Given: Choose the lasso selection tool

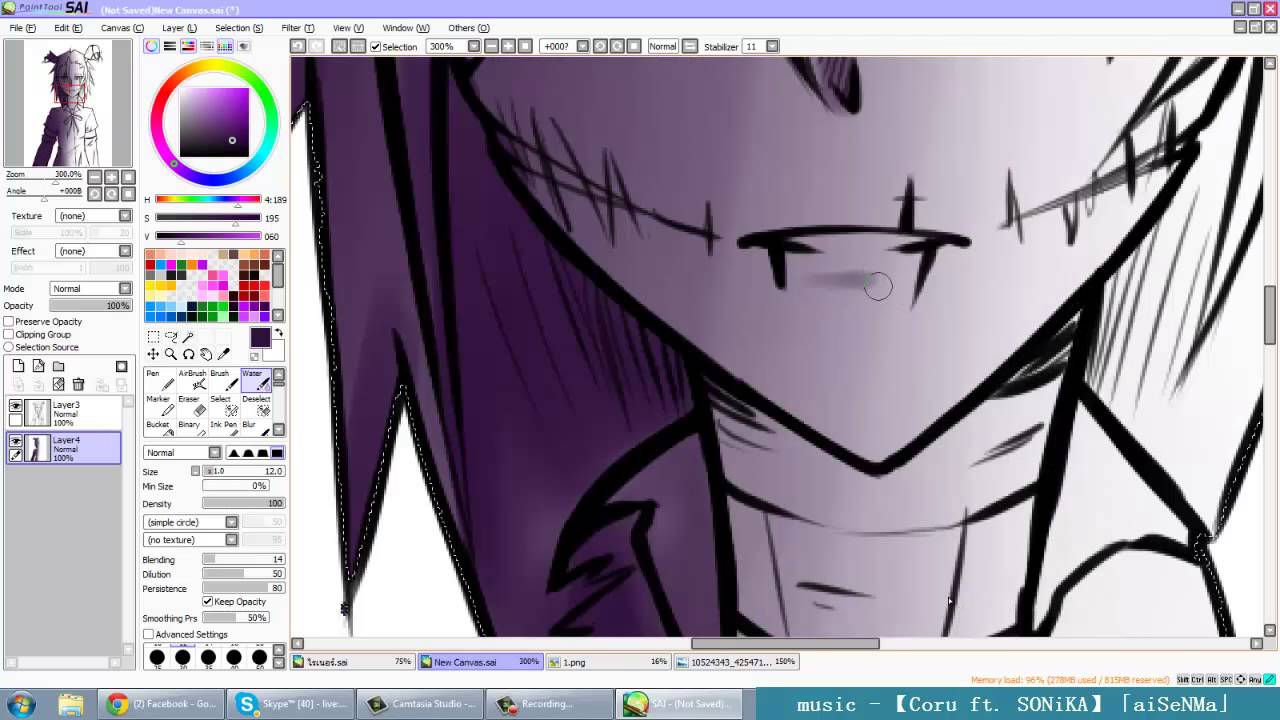Looking at the screenshot, I should click(x=171, y=337).
